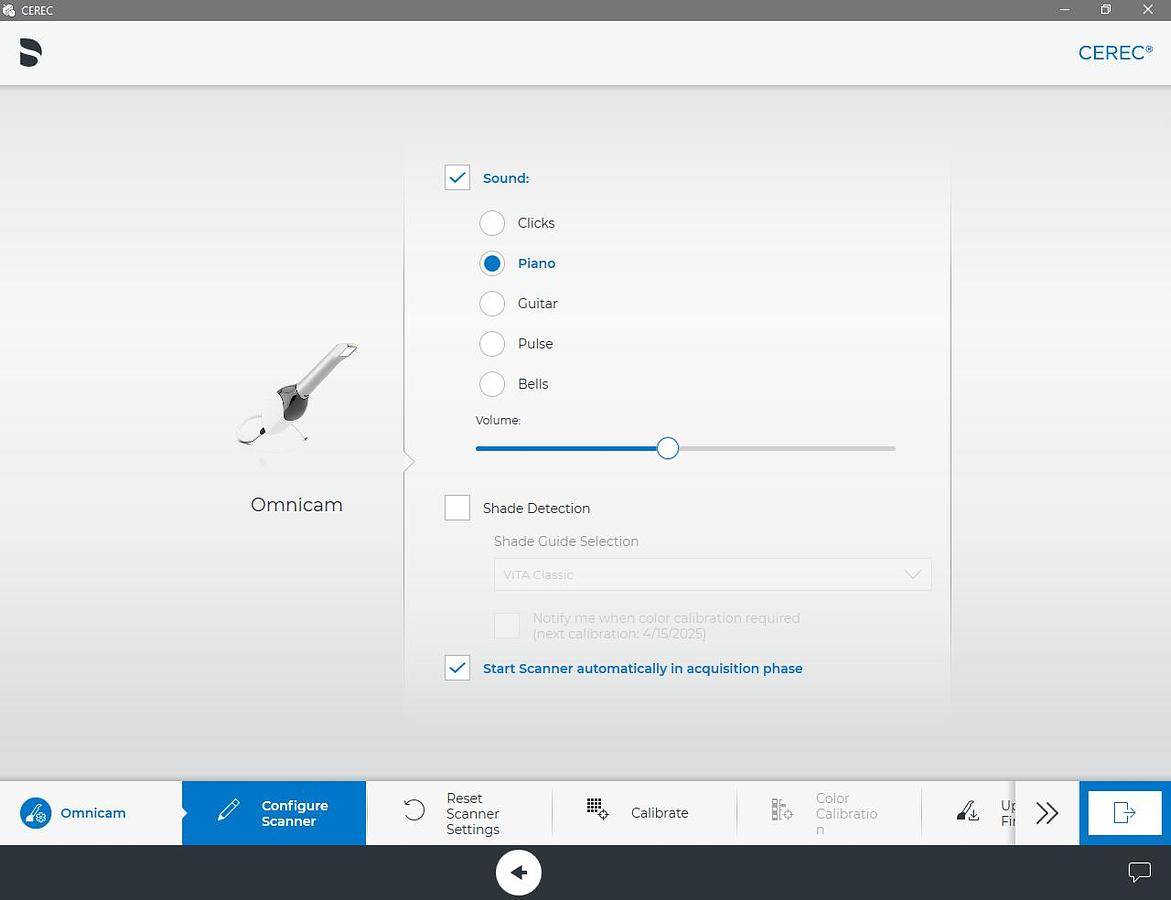Open the Calibrate grid icon

tap(597, 810)
